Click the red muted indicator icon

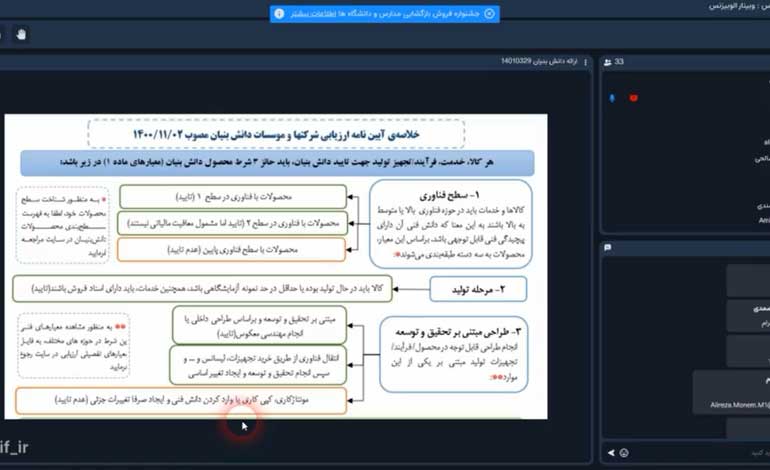633,98
